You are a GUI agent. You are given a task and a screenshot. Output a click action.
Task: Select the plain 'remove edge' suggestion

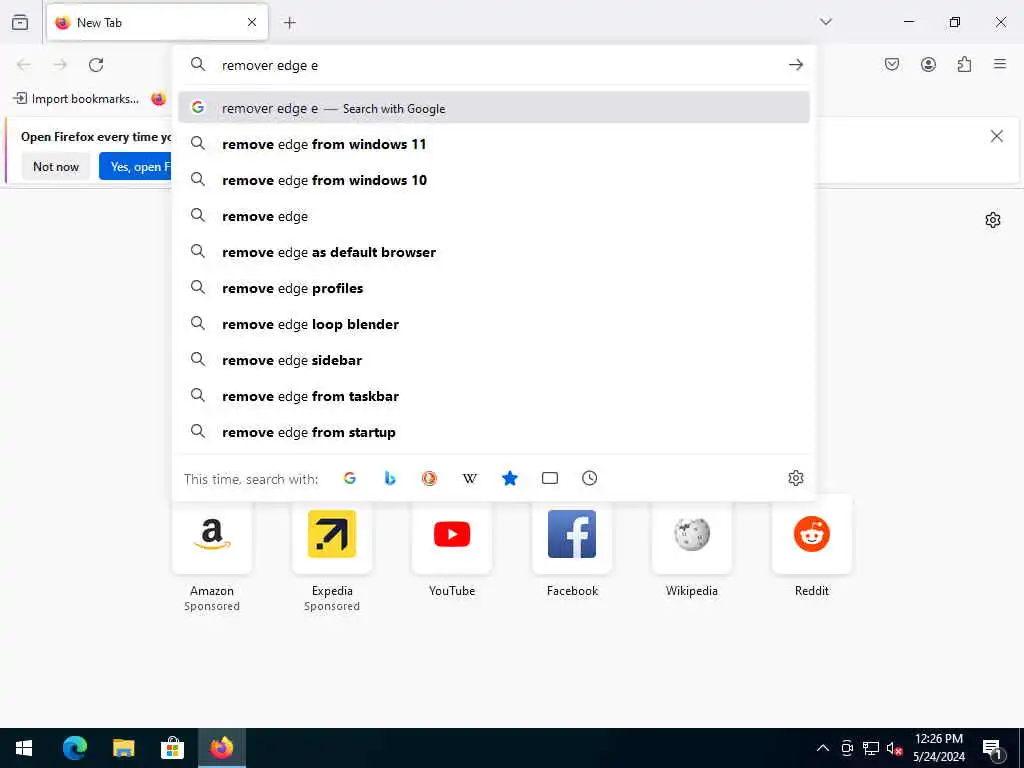494,216
